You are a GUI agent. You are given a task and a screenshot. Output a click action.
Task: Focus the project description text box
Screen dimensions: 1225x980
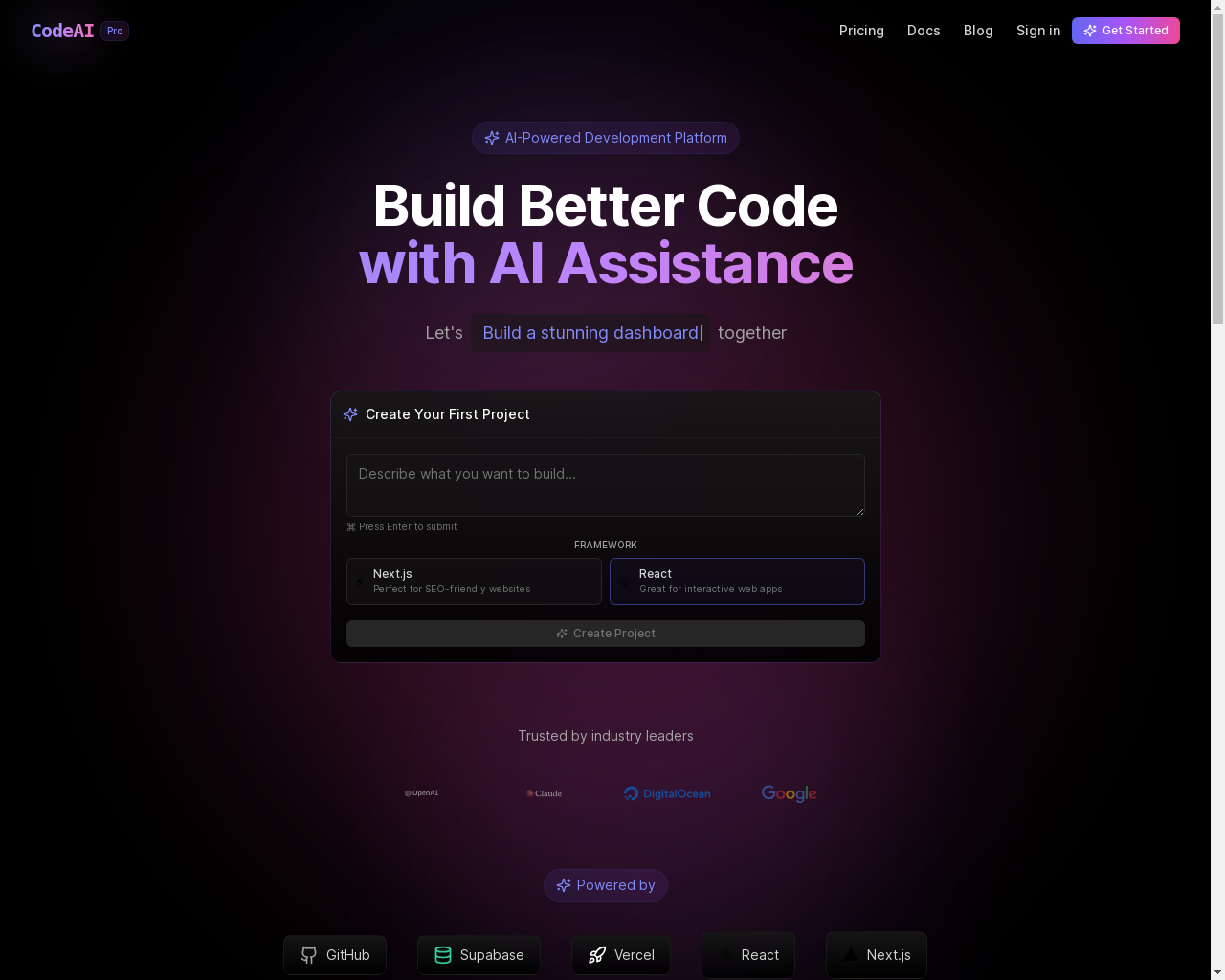tap(605, 485)
